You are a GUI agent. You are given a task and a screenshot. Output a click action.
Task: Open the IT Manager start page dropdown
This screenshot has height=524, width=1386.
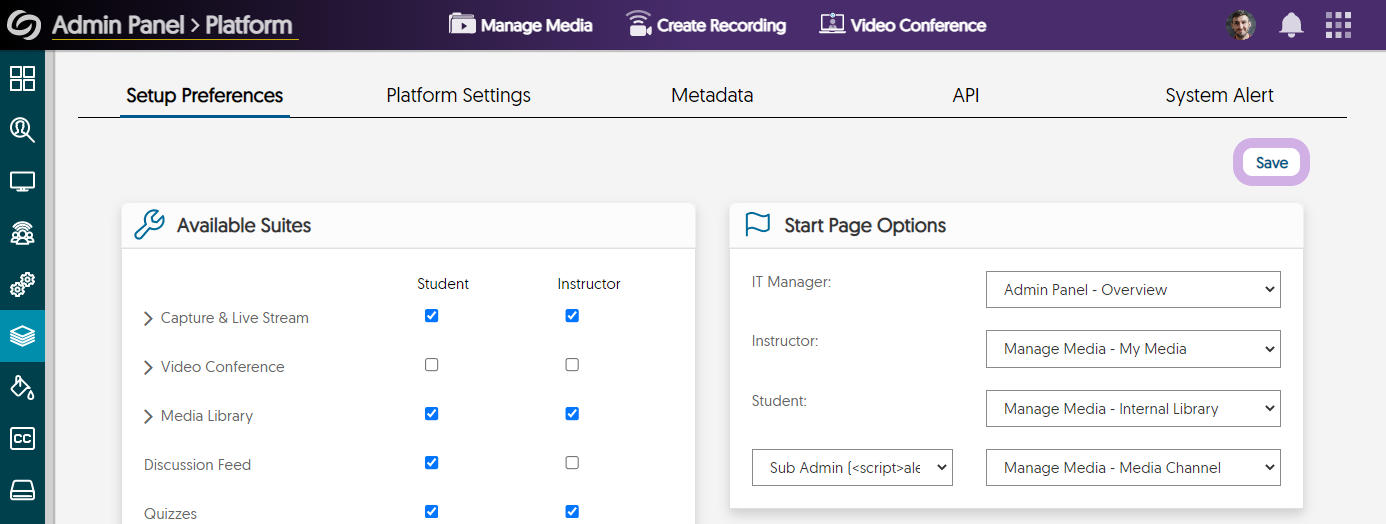(1133, 290)
